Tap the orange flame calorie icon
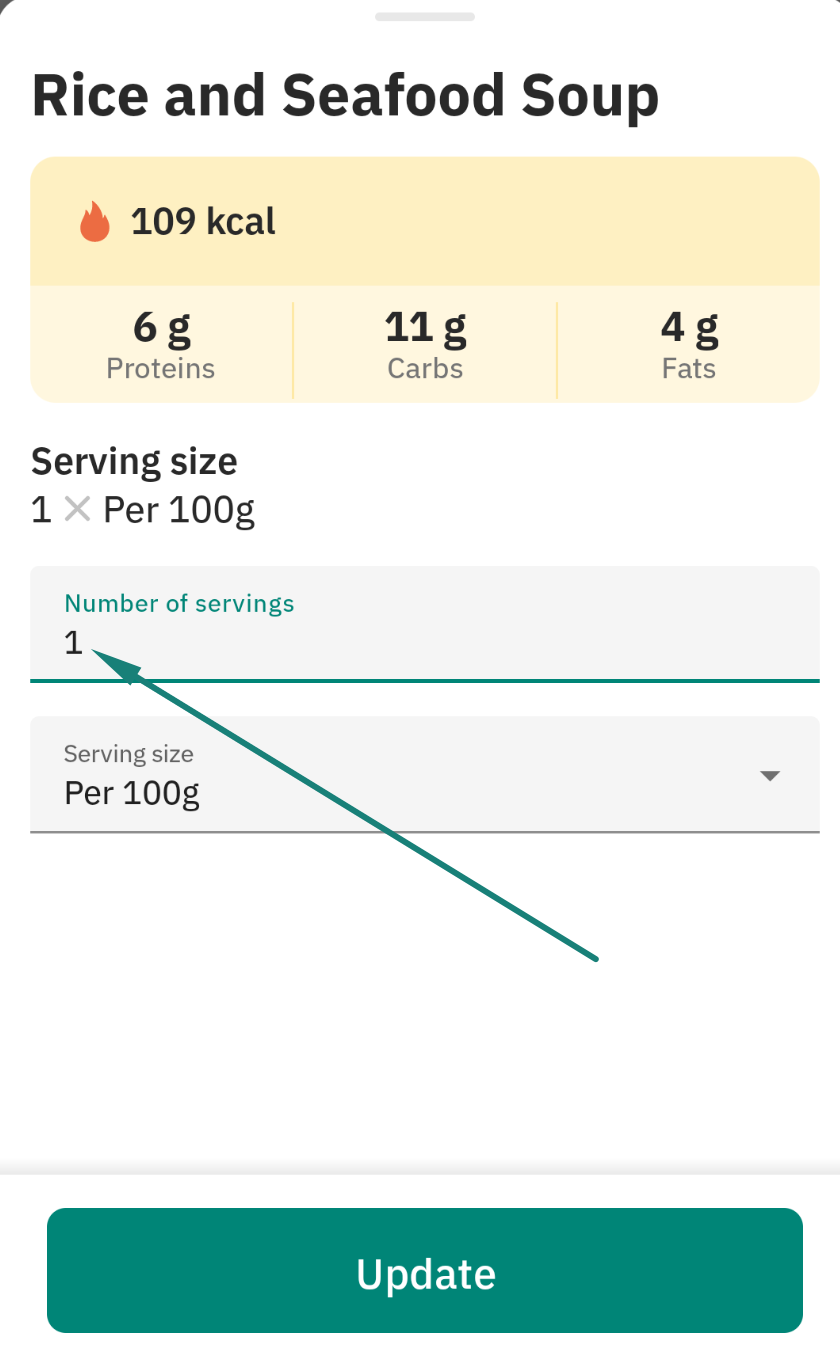 click(x=94, y=221)
